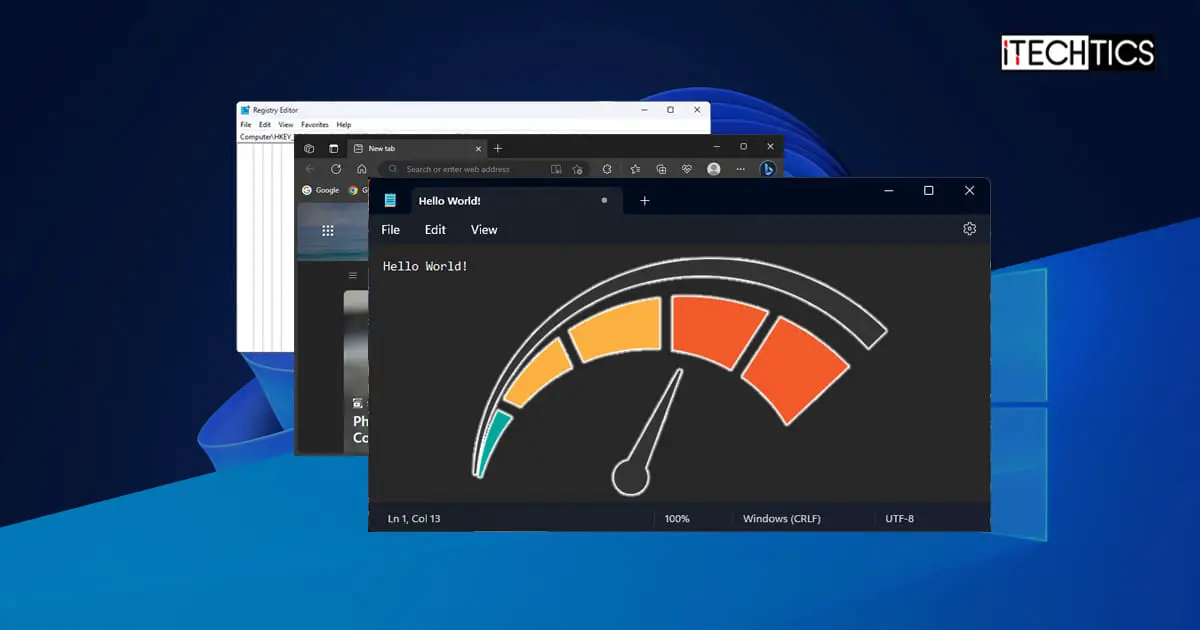1200x630 pixels.
Task: Open the tab actions menu icon in Edge
Action: (308, 147)
